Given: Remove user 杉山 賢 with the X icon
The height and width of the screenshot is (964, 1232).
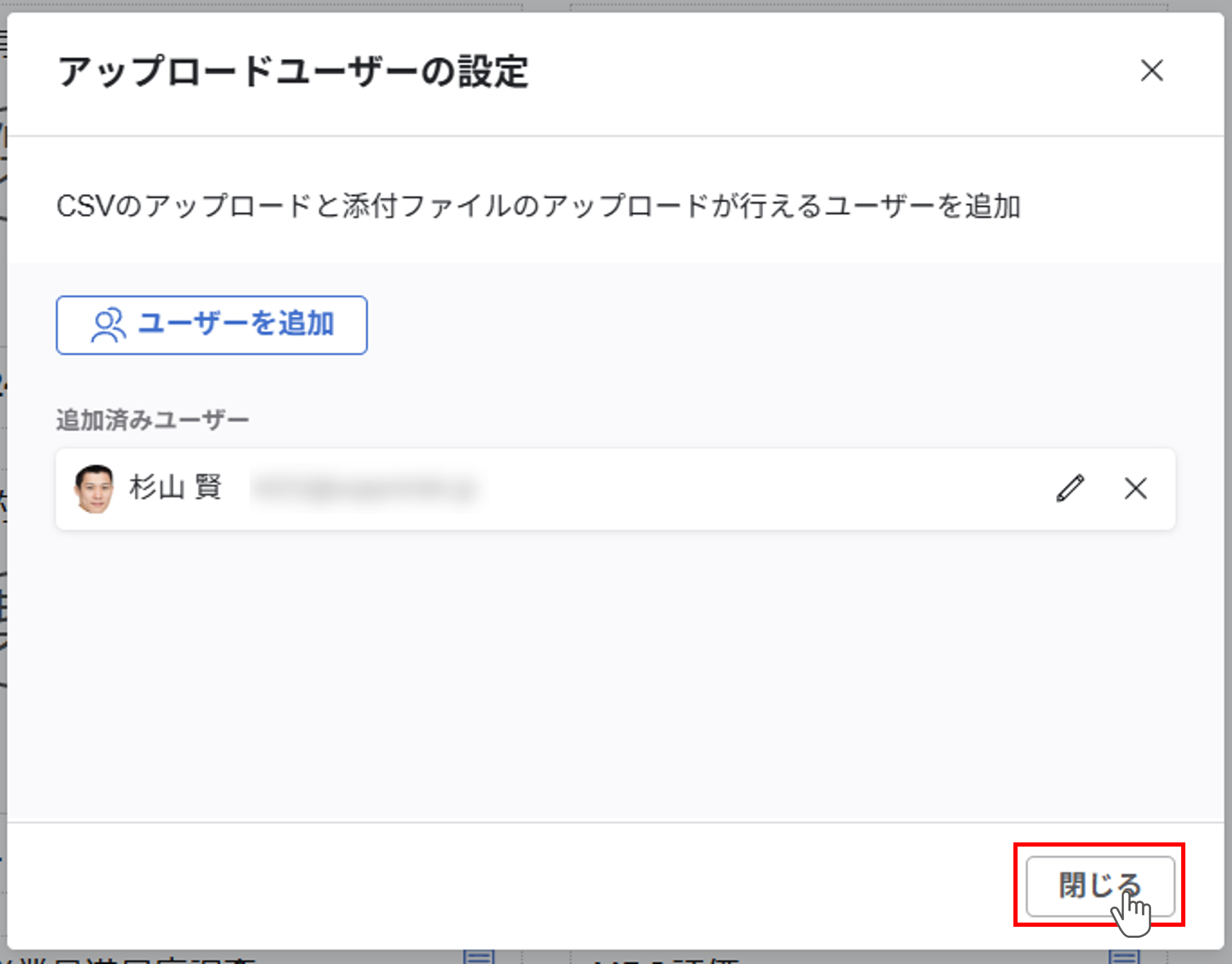Looking at the screenshot, I should (1135, 488).
